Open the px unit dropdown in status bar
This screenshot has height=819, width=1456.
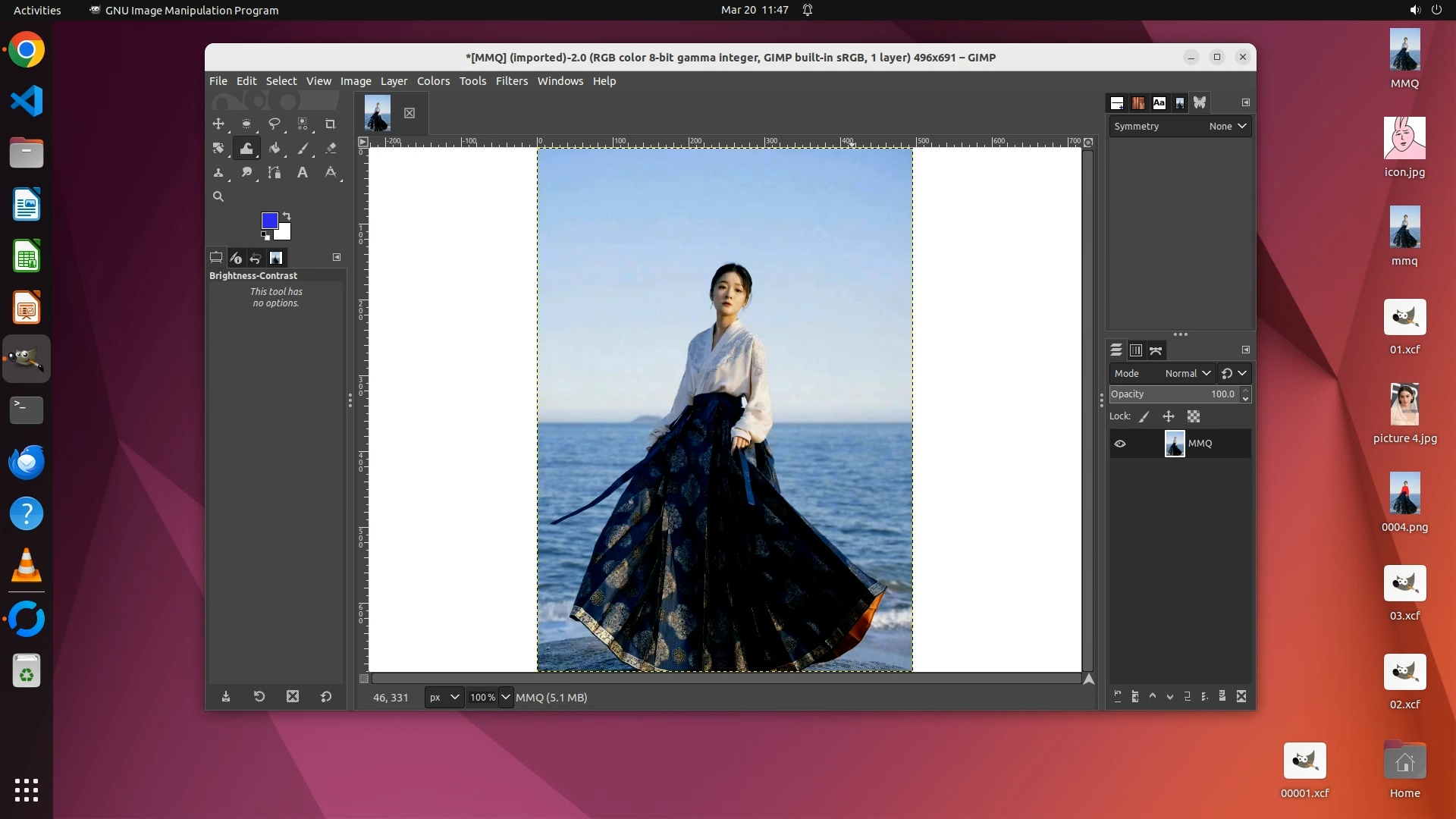444,698
